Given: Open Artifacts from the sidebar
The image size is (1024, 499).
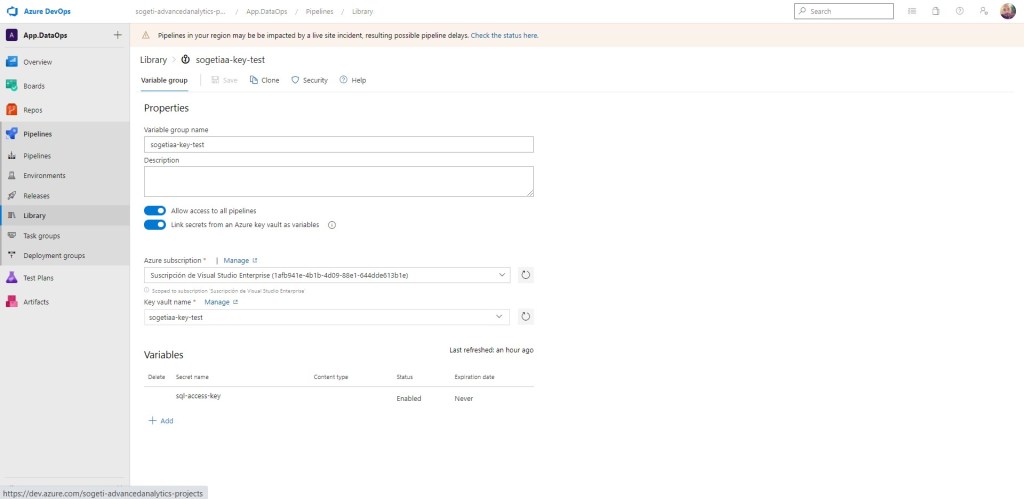Looking at the screenshot, I should coord(35,301).
